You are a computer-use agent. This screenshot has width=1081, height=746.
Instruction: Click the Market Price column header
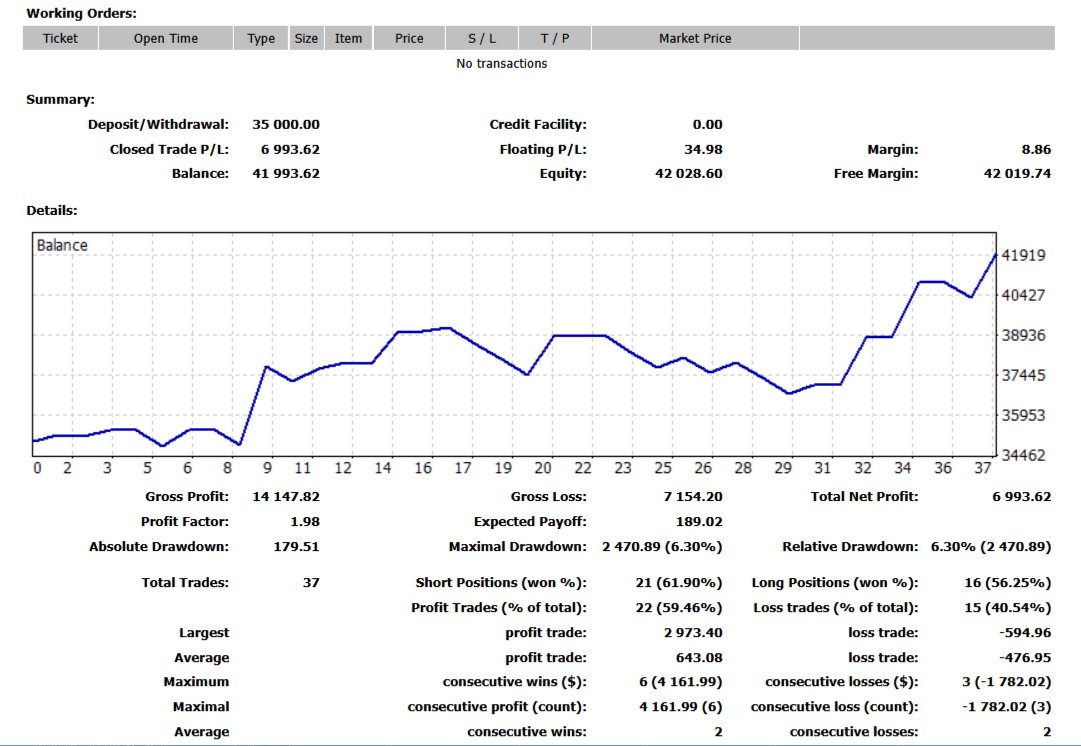pyautogui.click(x=695, y=38)
